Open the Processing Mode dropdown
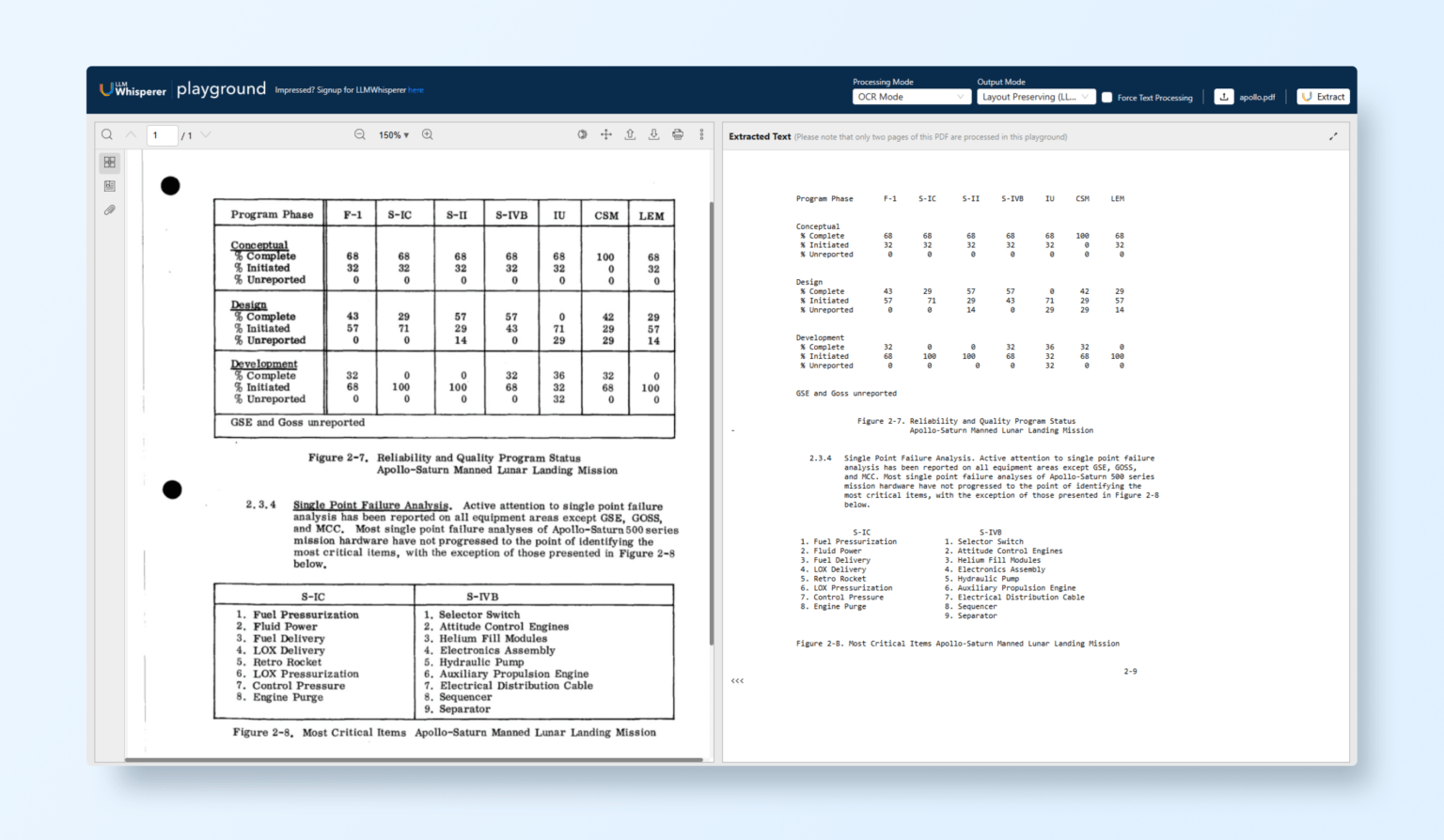This screenshot has height=840, width=1444. pos(910,96)
